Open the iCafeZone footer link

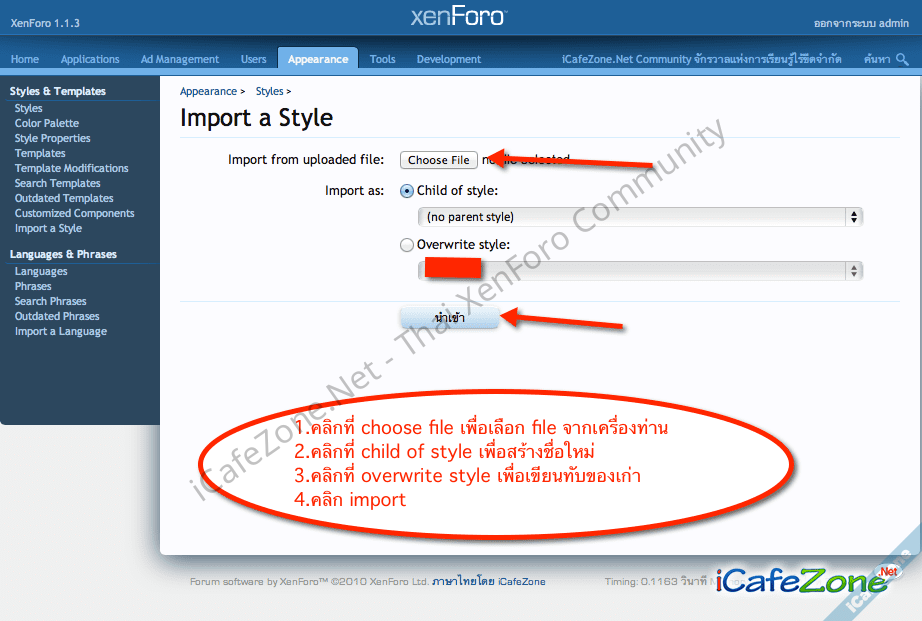(x=522, y=582)
